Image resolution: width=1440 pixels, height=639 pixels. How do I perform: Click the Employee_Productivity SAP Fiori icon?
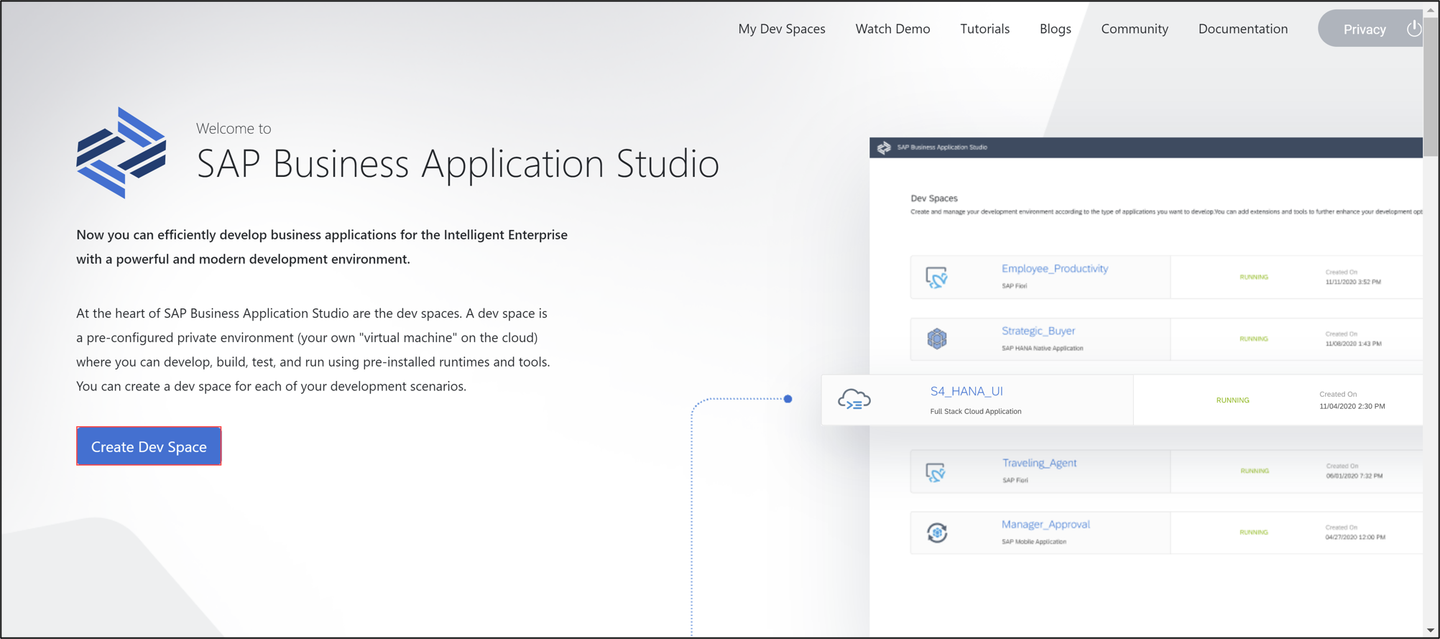pyautogui.click(x=936, y=278)
